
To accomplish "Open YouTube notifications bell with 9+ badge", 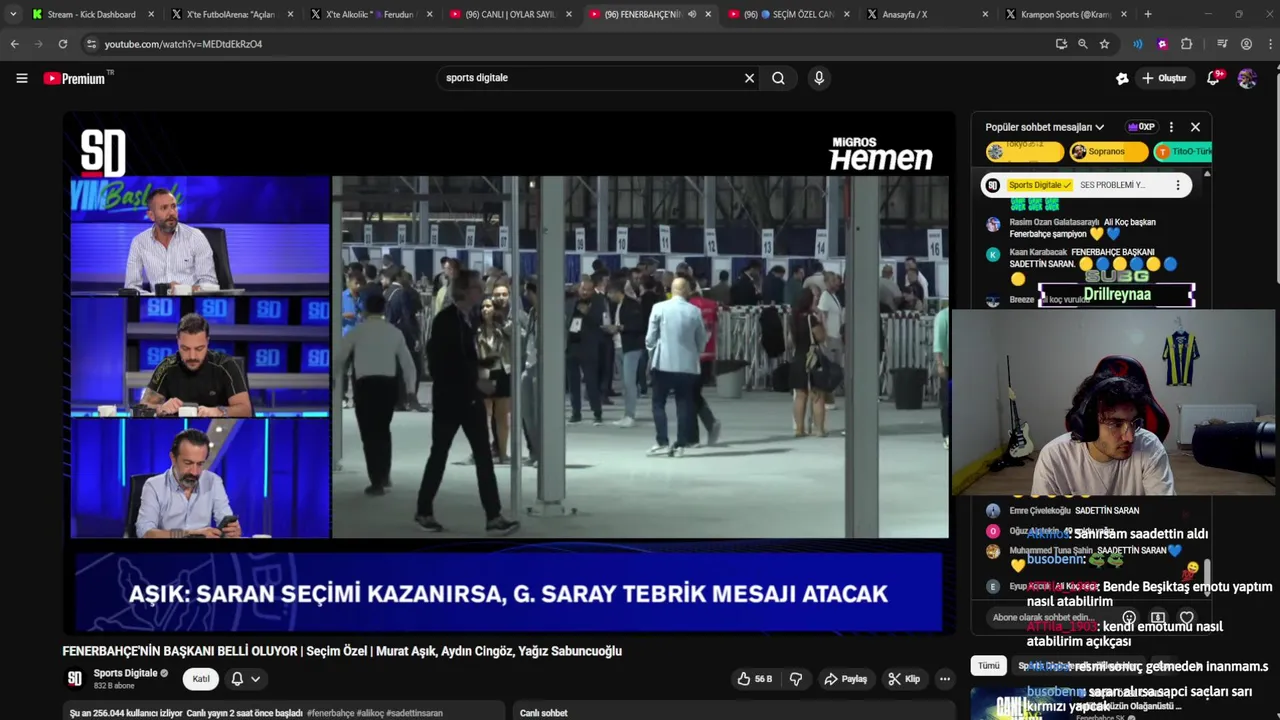I will coord(1213,78).
